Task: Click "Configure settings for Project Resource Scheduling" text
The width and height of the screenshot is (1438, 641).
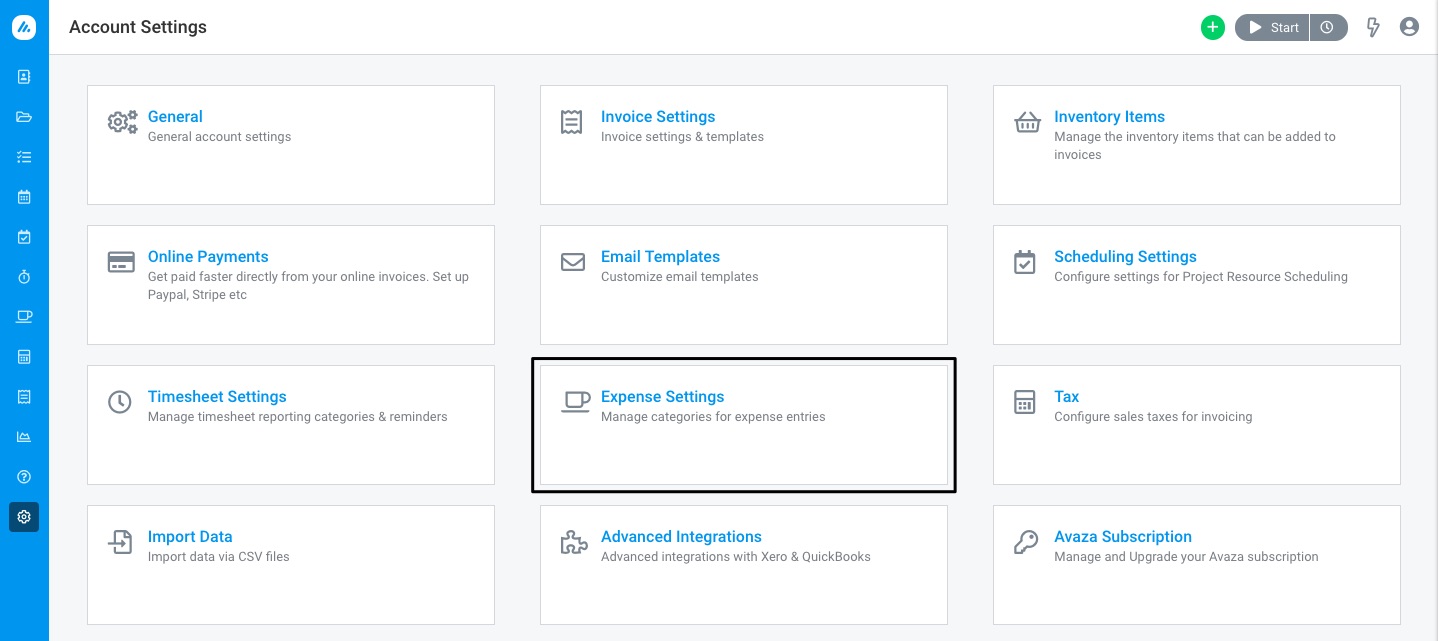Action: click(1201, 277)
